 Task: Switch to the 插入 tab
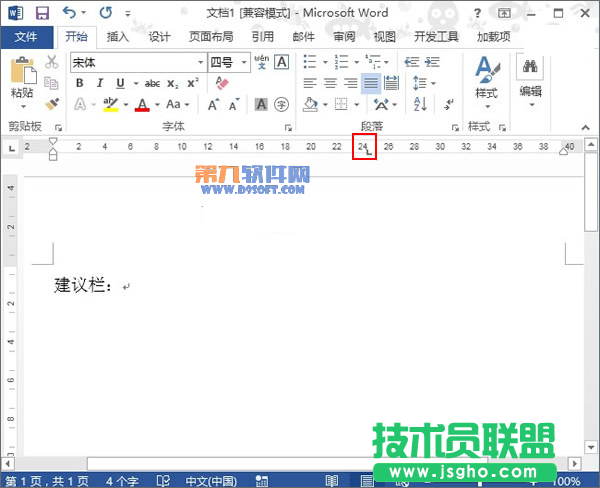(x=117, y=37)
